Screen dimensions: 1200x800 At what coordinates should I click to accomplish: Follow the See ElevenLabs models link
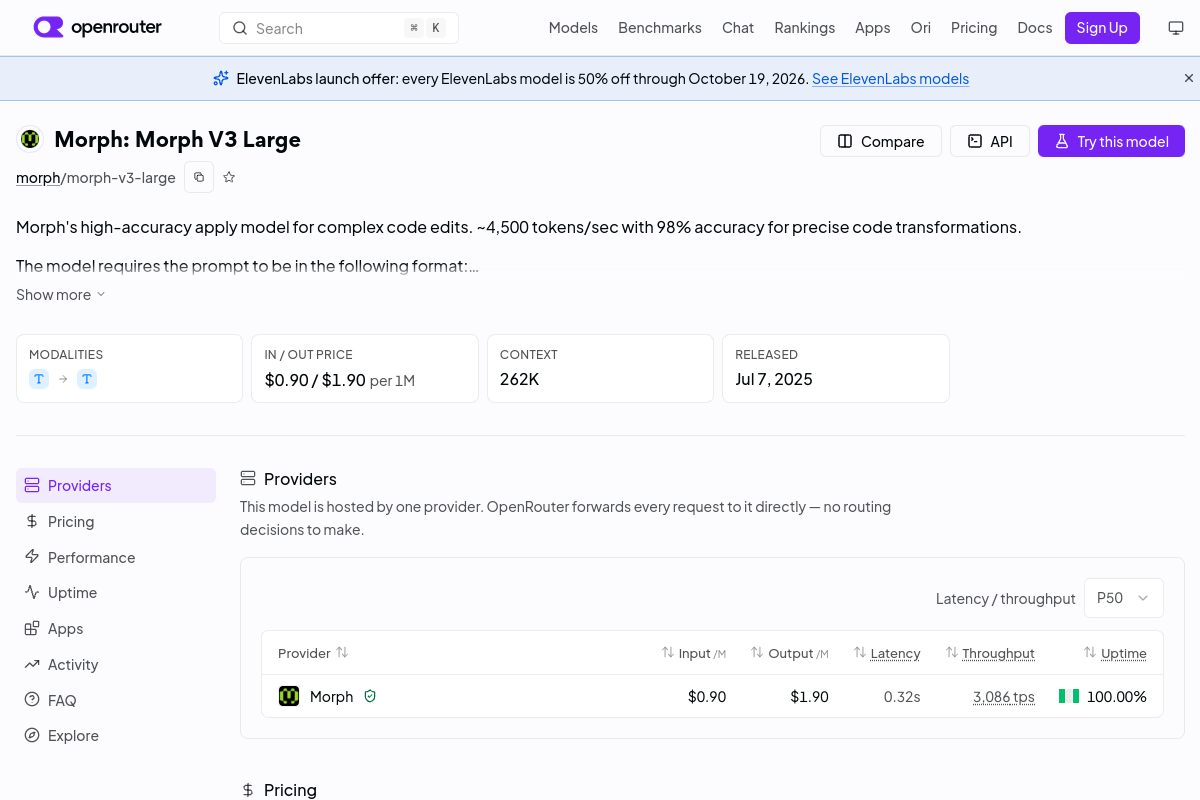890,79
